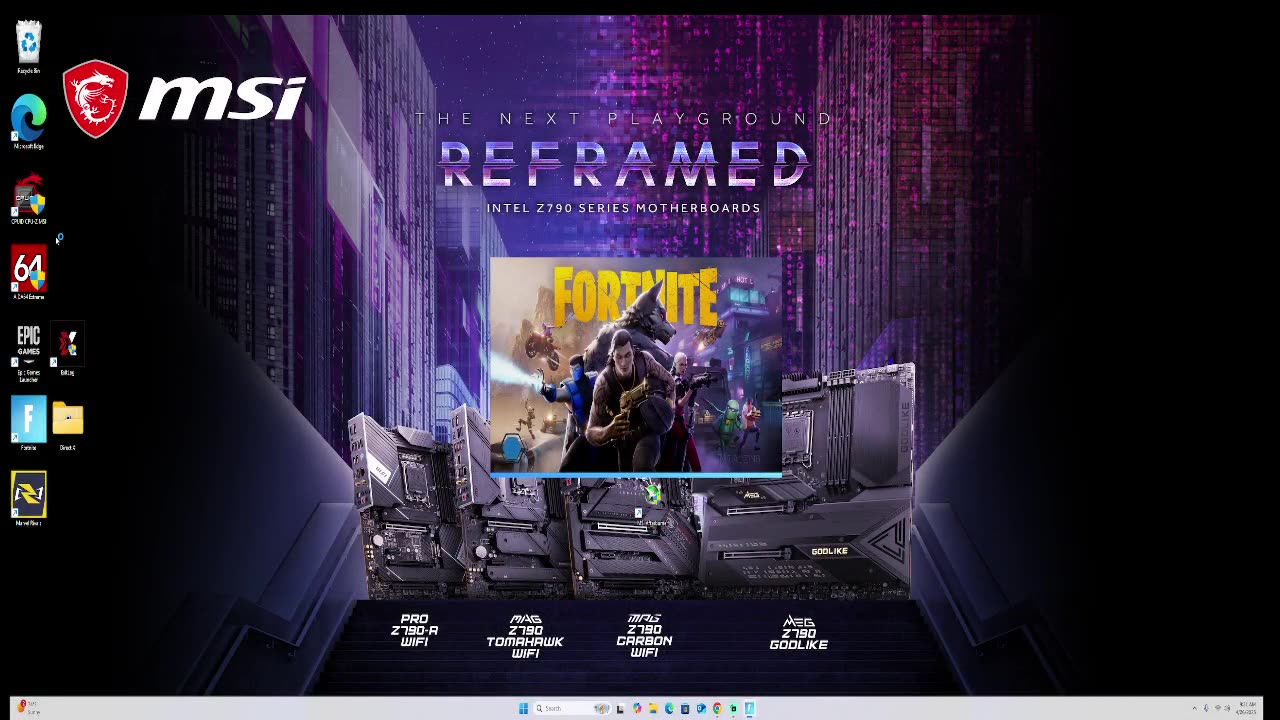
Task: Open the CPUID CPU-Z MSI shortcut
Action: [29, 198]
